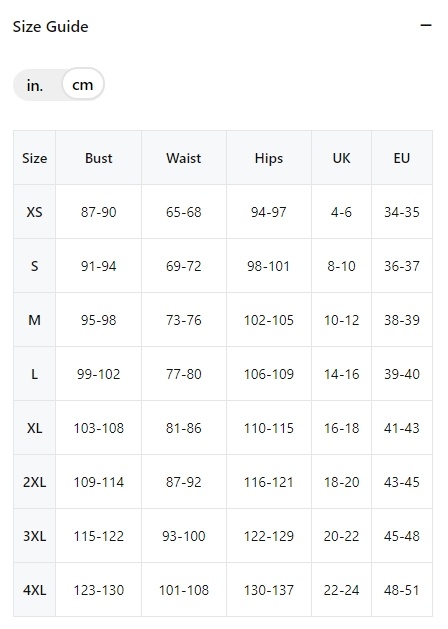Click the EU column header
Screen dimensions: 448x629
(x=402, y=158)
